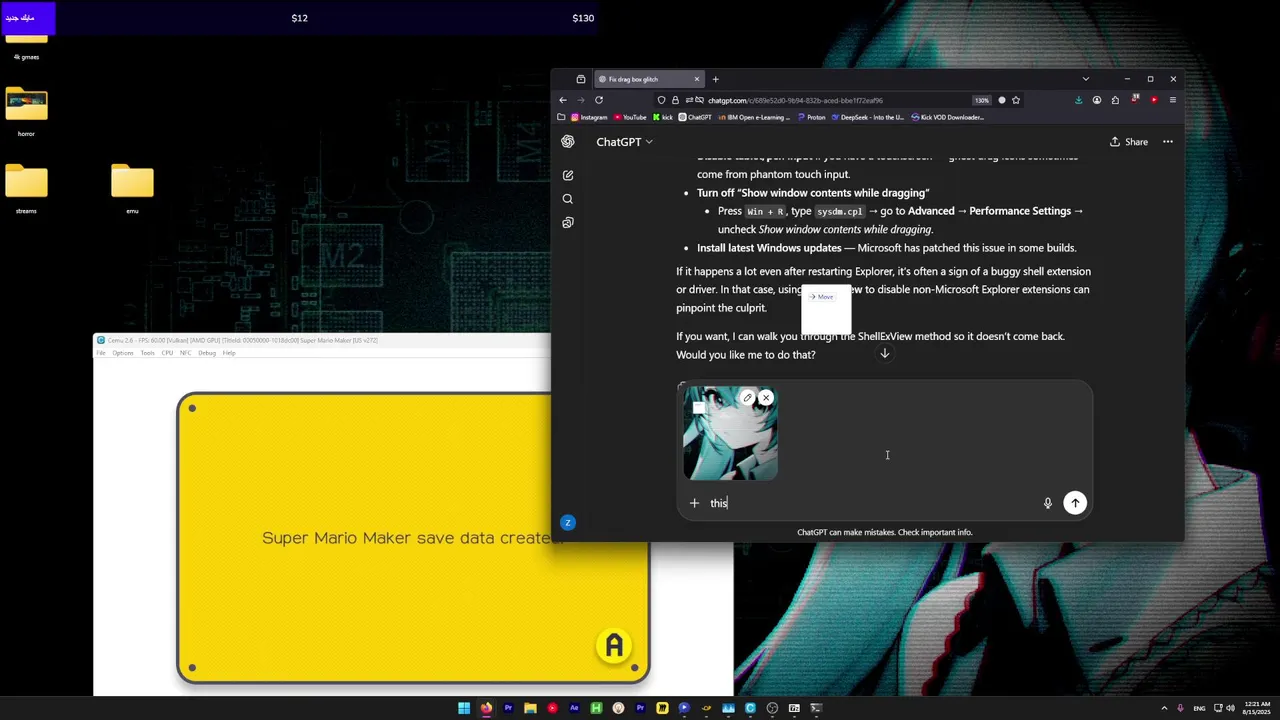
Task: Open the Firefox extensions puzzle icon
Action: pos(1115,100)
